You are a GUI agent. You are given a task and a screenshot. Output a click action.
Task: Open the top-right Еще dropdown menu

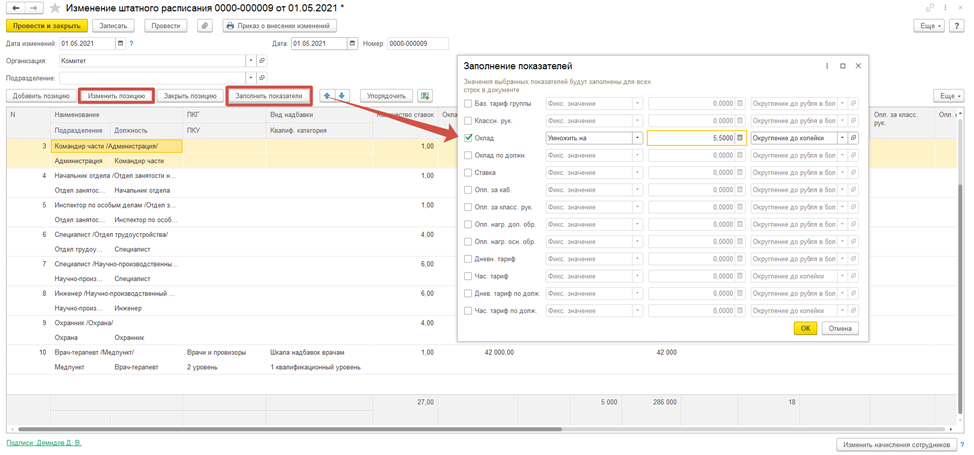929,26
